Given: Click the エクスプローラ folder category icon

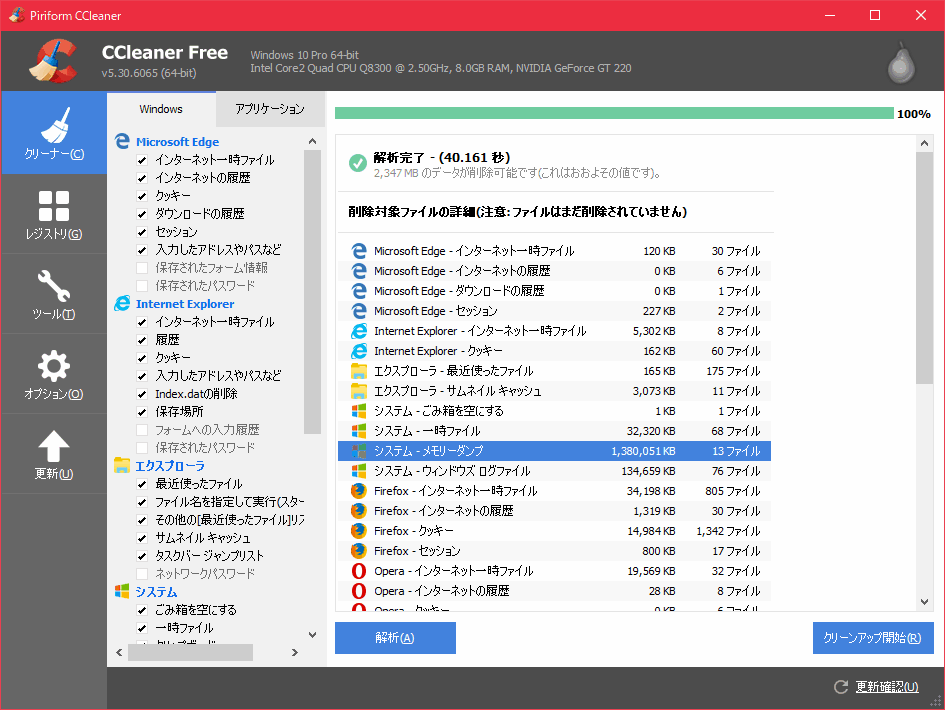Looking at the screenshot, I should pos(122,465).
